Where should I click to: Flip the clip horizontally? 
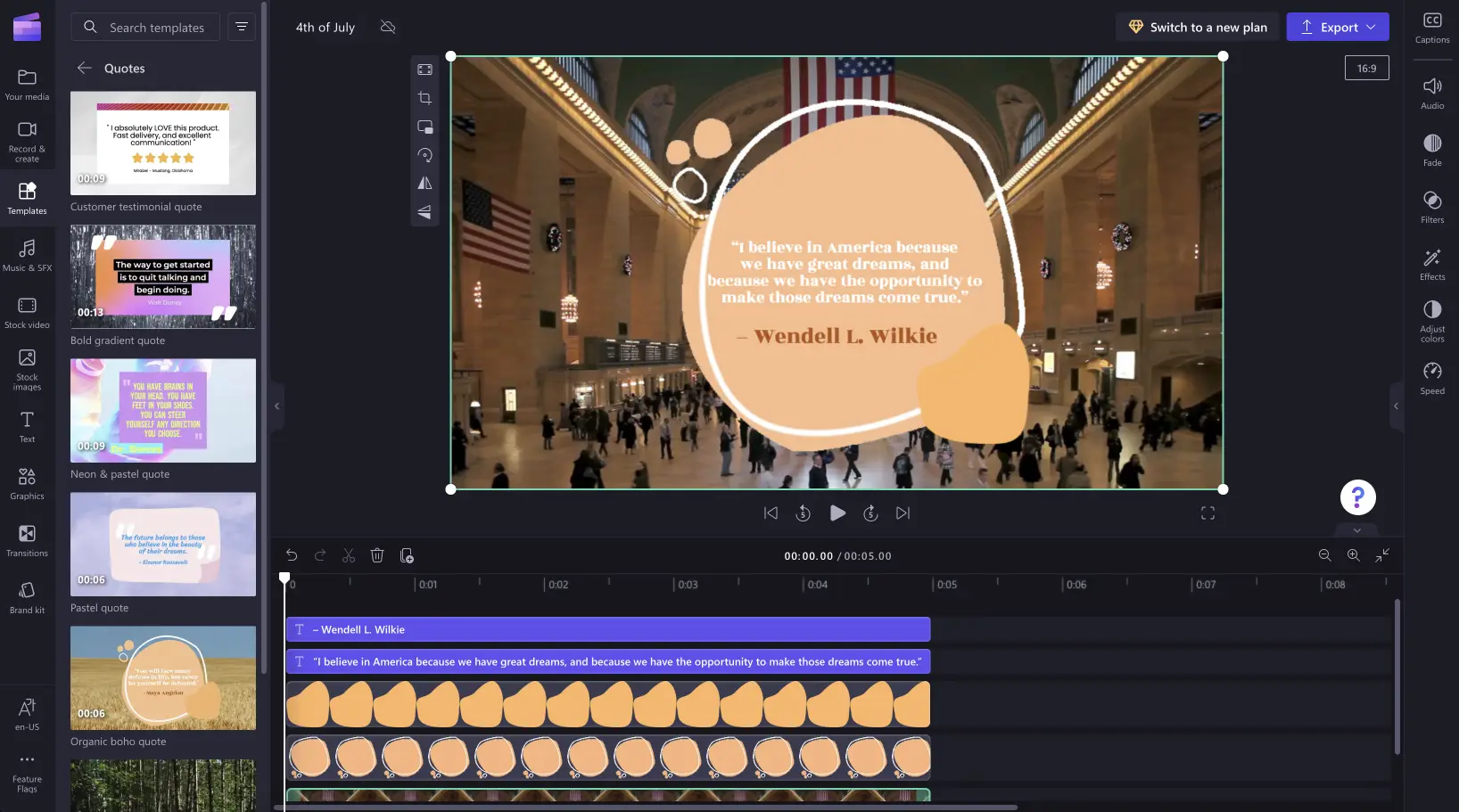coord(425,184)
